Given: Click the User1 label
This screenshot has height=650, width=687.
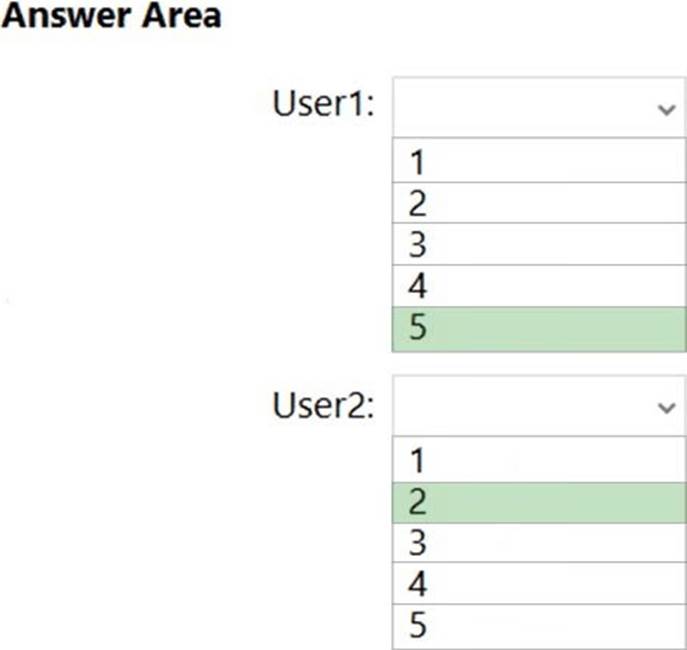Looking at the screenshot, I should 322,105.
